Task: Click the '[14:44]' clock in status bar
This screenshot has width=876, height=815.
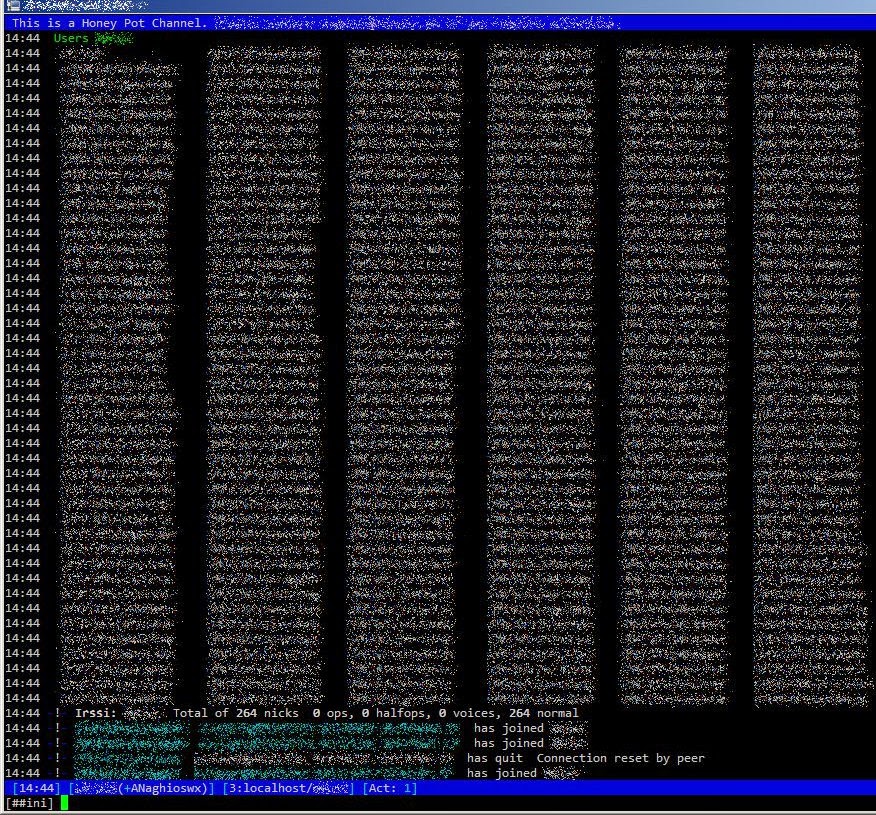Action: pyautogui.click(x=36, y=789)
